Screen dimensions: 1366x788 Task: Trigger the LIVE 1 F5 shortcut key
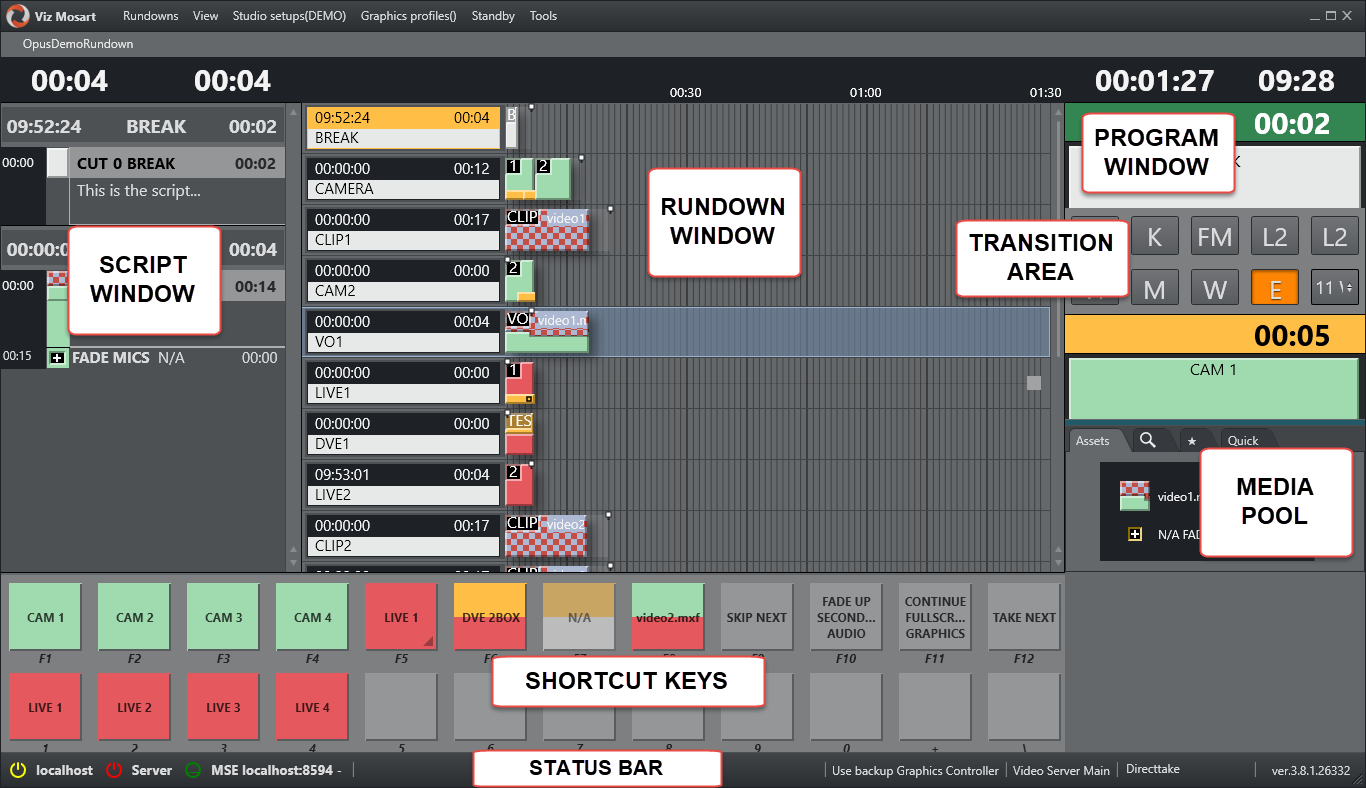pos(400,617)
